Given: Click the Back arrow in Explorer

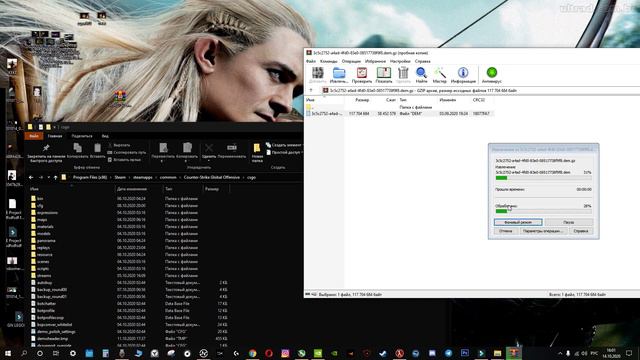Looking at the screenshot, I should click(31, 178).
